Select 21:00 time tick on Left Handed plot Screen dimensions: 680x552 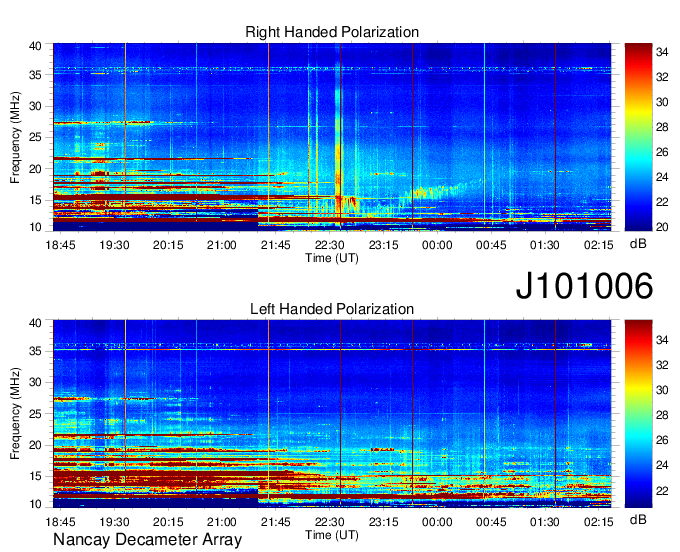tap(222, 522)
